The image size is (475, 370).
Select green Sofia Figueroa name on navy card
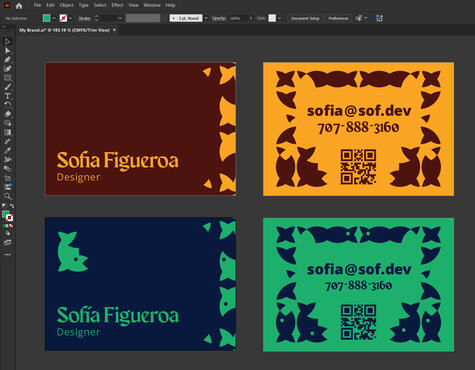click(118, 315)
